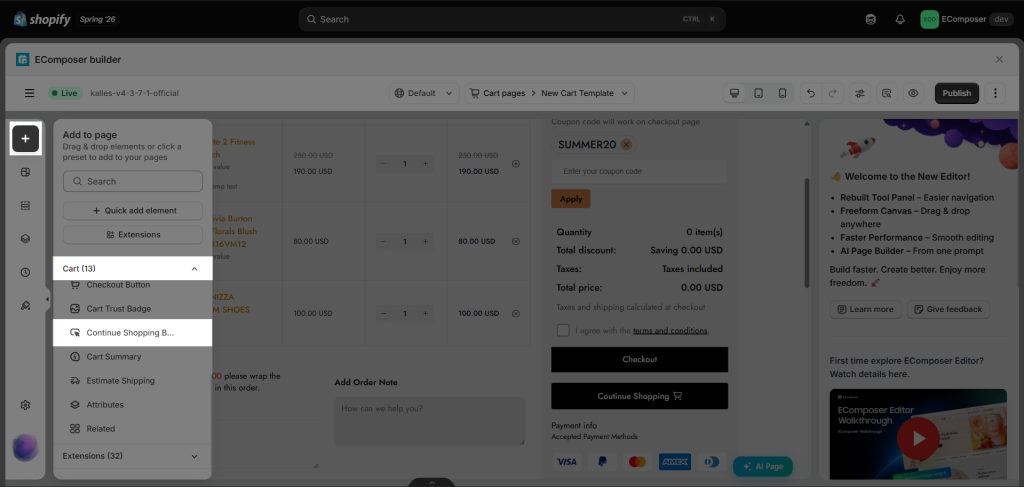Redo the last change
The width and height of the screenshot is (1024, 487).
(832, 93)
